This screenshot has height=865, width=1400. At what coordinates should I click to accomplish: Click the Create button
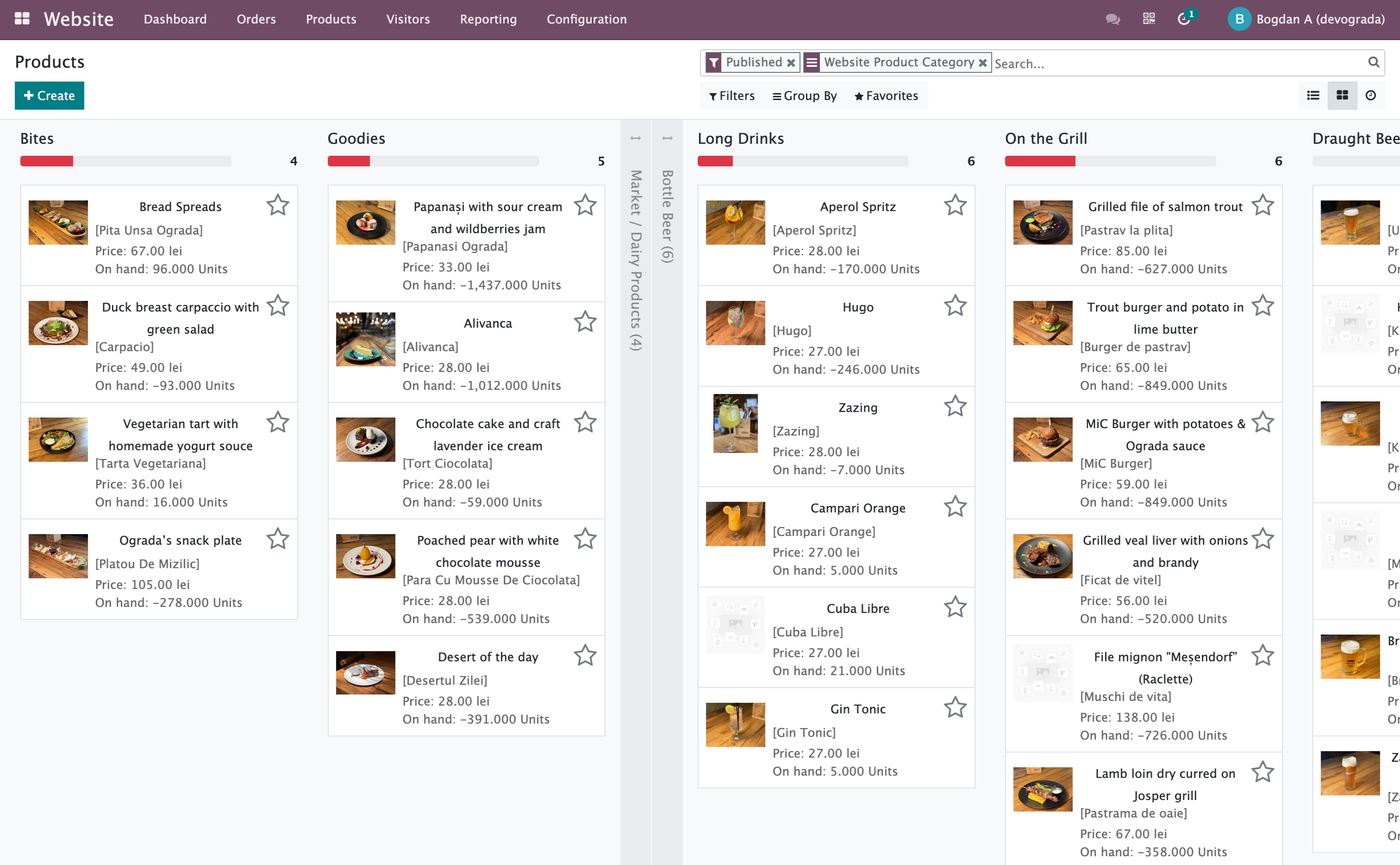click(x=49, y=95)
